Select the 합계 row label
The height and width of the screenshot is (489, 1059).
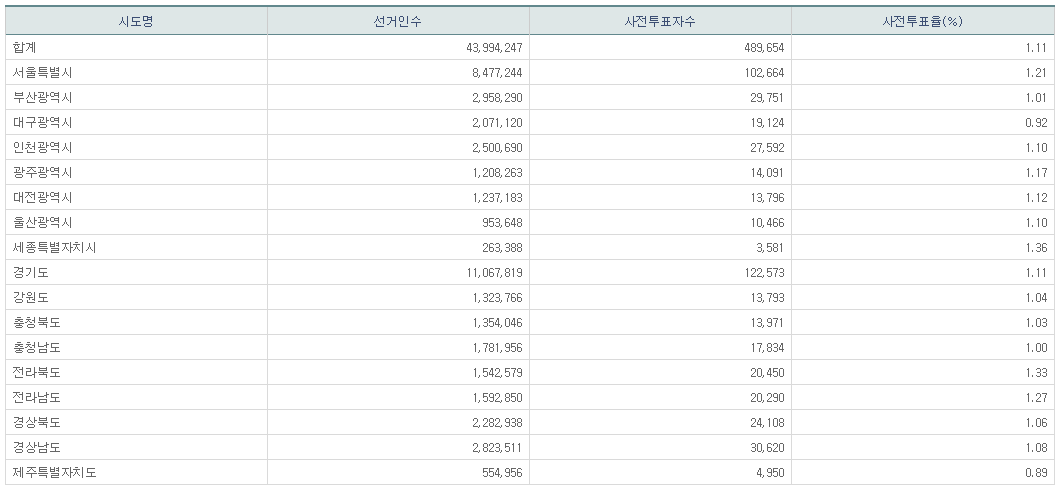pos(25,47)
